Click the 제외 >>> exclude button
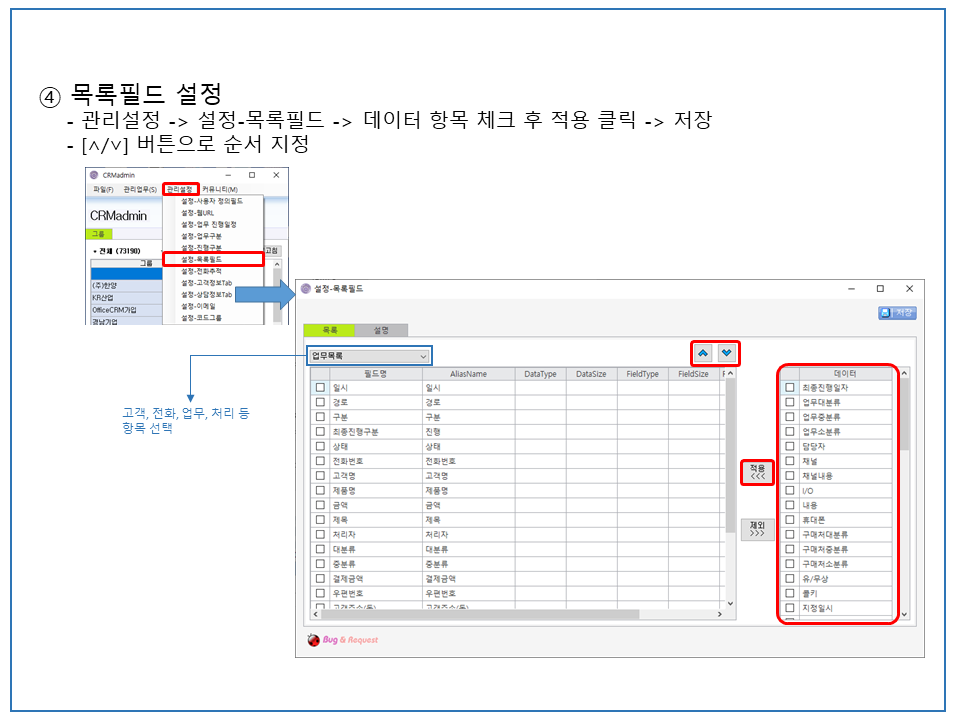 point(757,529)
